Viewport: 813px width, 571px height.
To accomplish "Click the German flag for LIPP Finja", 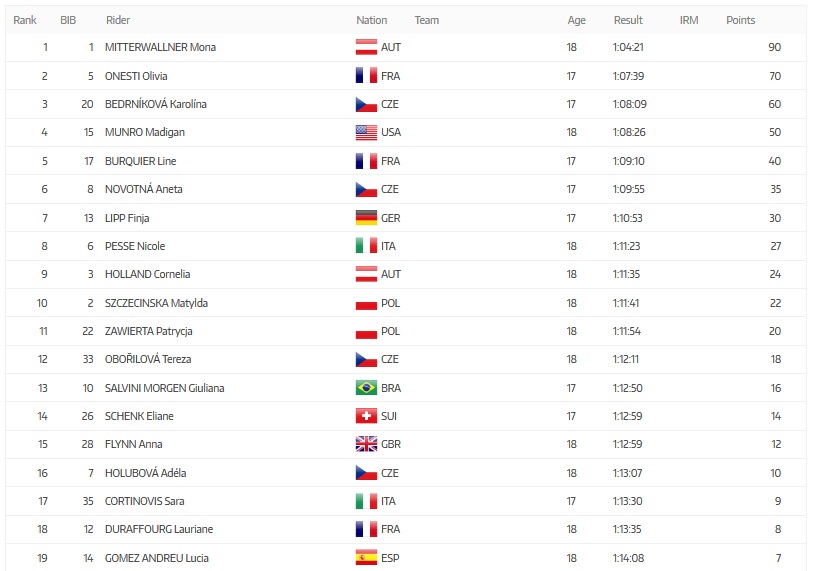I will point(366,218).
